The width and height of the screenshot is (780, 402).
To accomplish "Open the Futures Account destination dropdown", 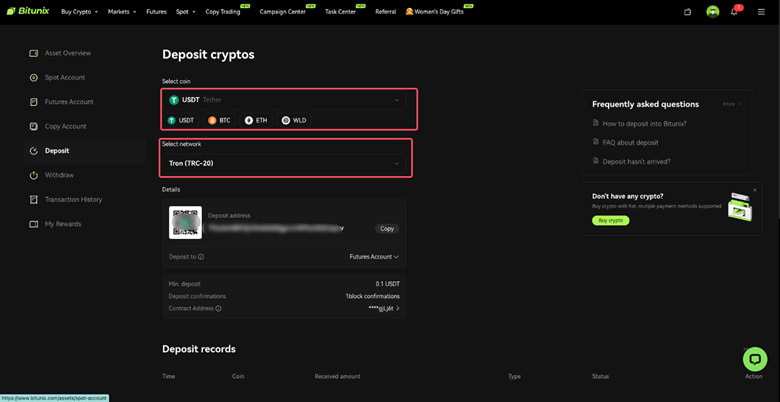I will 373,257.
